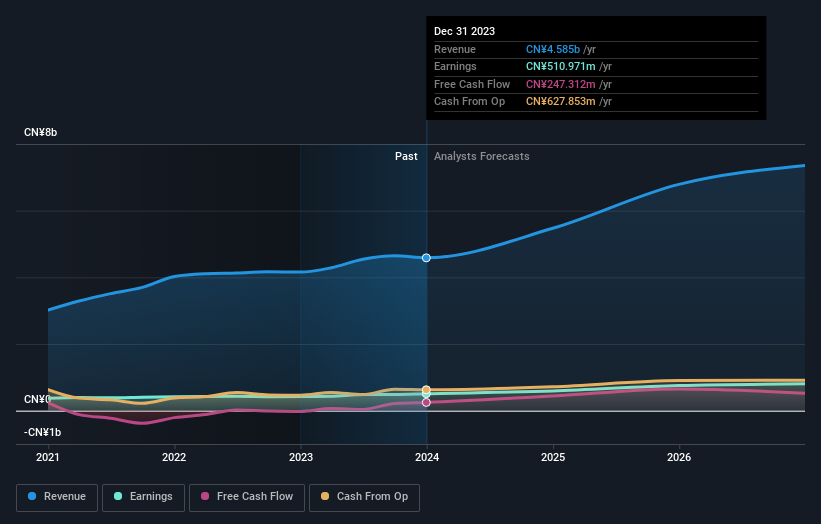This screenshot has width=821, height=524.
Task: Click the CN¥8b y-axis label
Action: point(40,132)
